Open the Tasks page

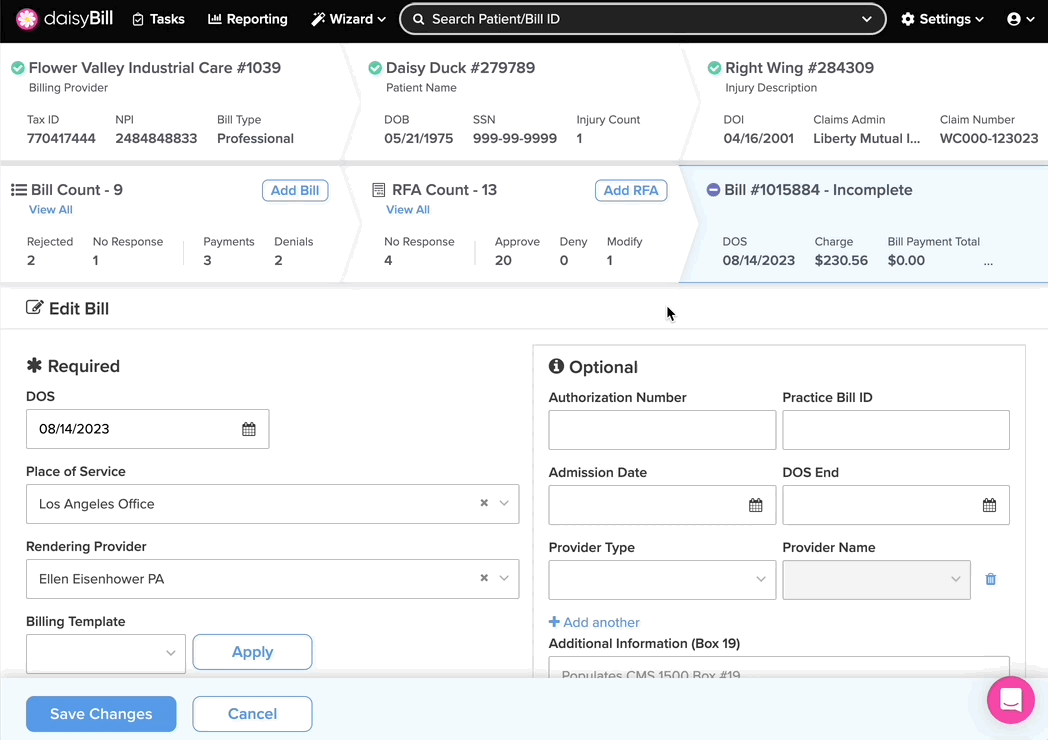click(x=158, y=19)
